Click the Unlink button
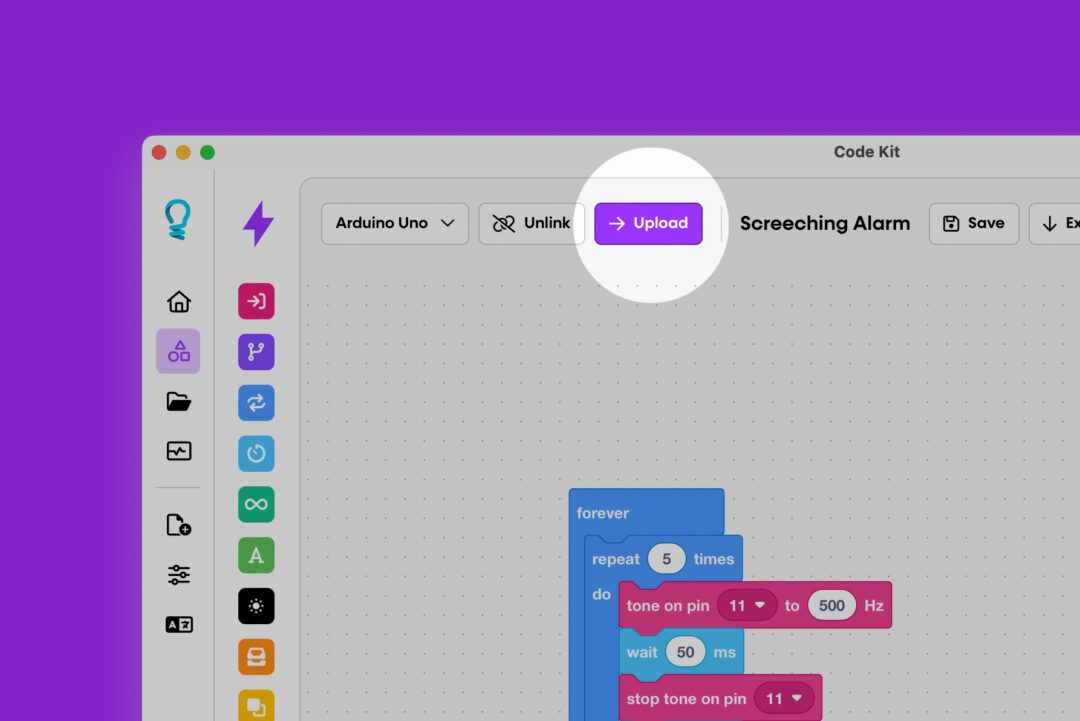This screenshot has height=721, width=1080. click(x=531, y=223)
